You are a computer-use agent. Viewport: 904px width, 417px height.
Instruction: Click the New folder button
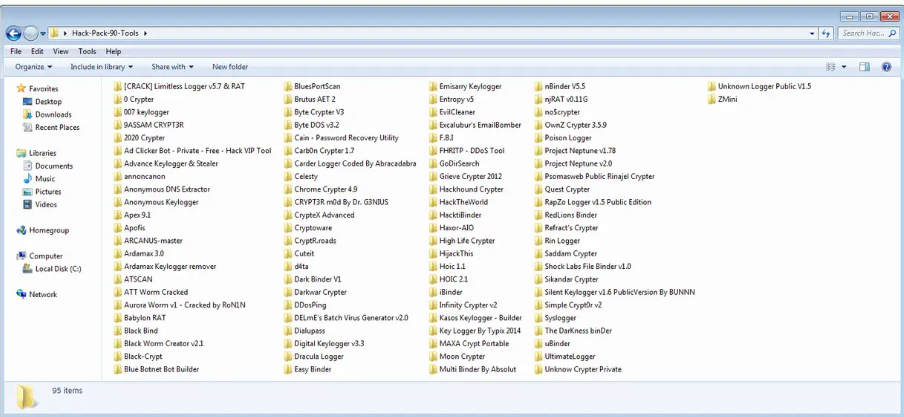tap(230, 67)
